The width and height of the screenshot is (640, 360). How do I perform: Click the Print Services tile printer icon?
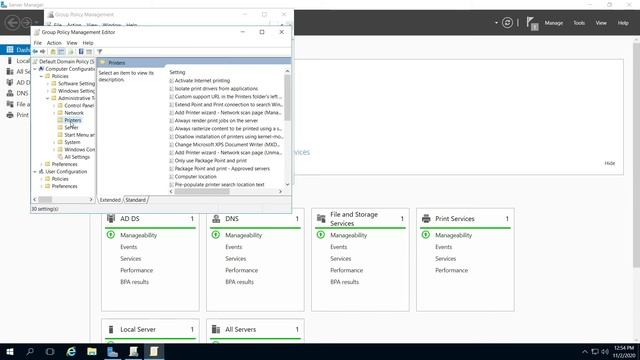click(426, 219)
